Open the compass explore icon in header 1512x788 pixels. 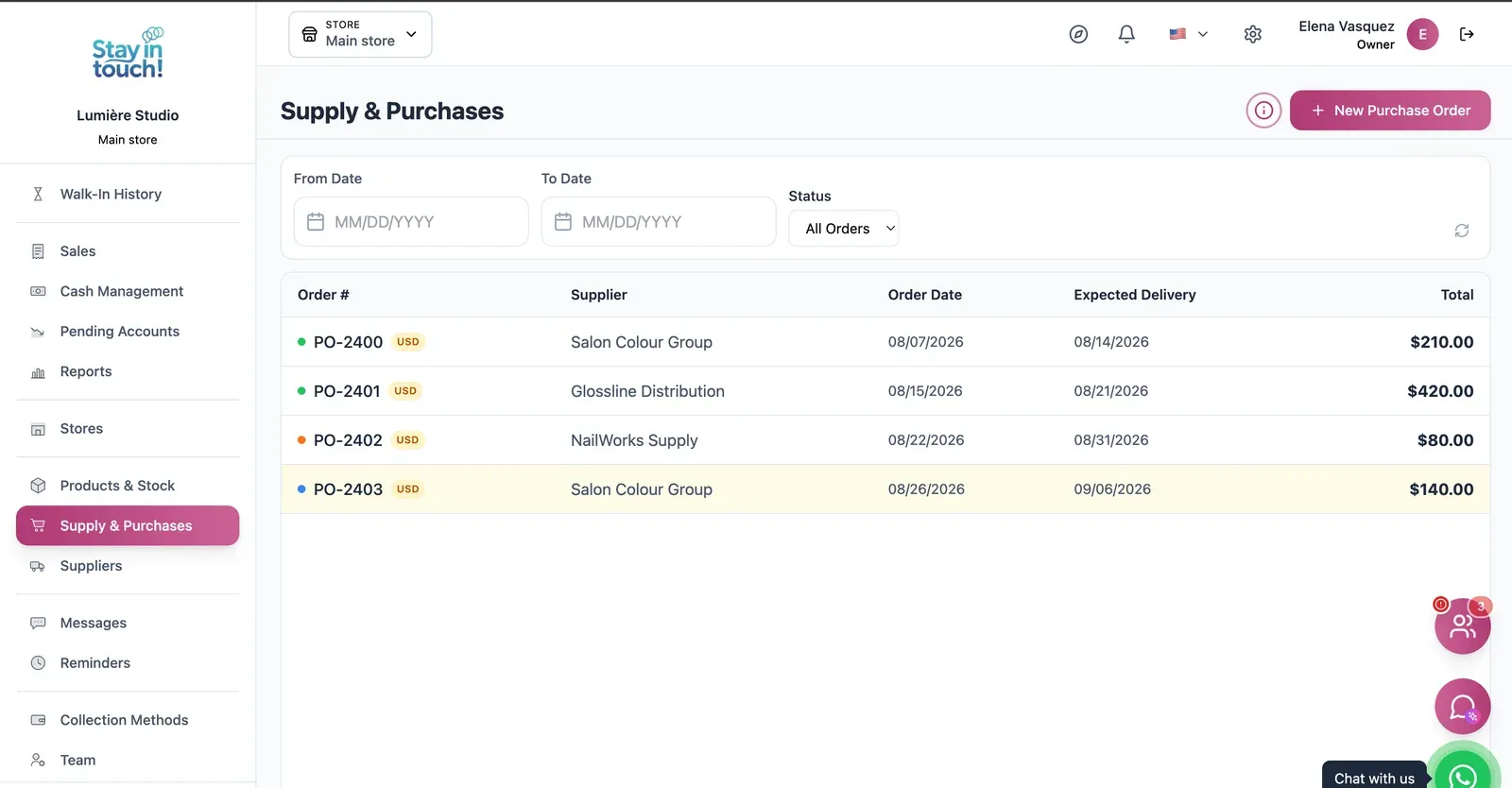pyautogui.click(x=1078, y=34)
